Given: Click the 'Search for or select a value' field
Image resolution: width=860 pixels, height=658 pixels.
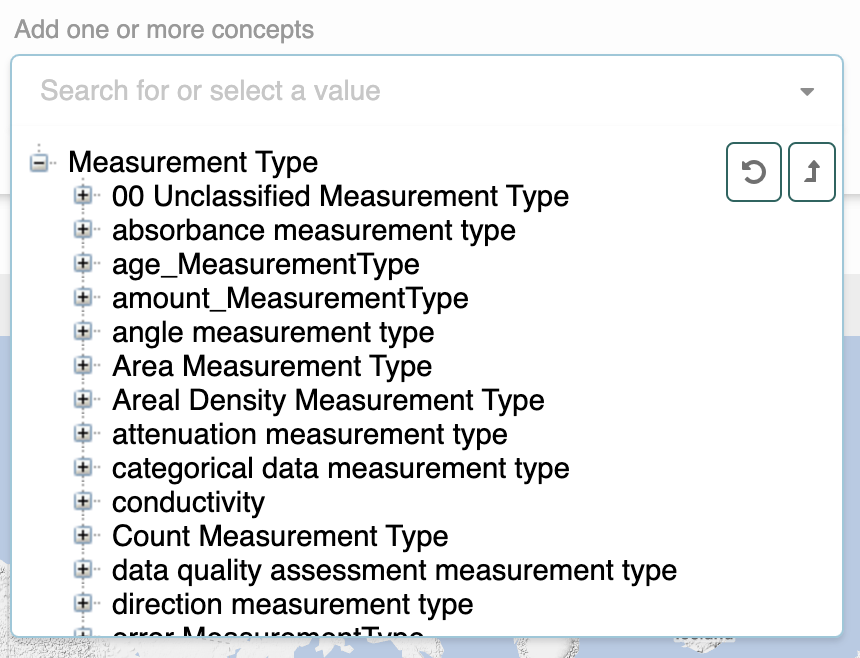Looking at the screenshot, I should (400, 91).
